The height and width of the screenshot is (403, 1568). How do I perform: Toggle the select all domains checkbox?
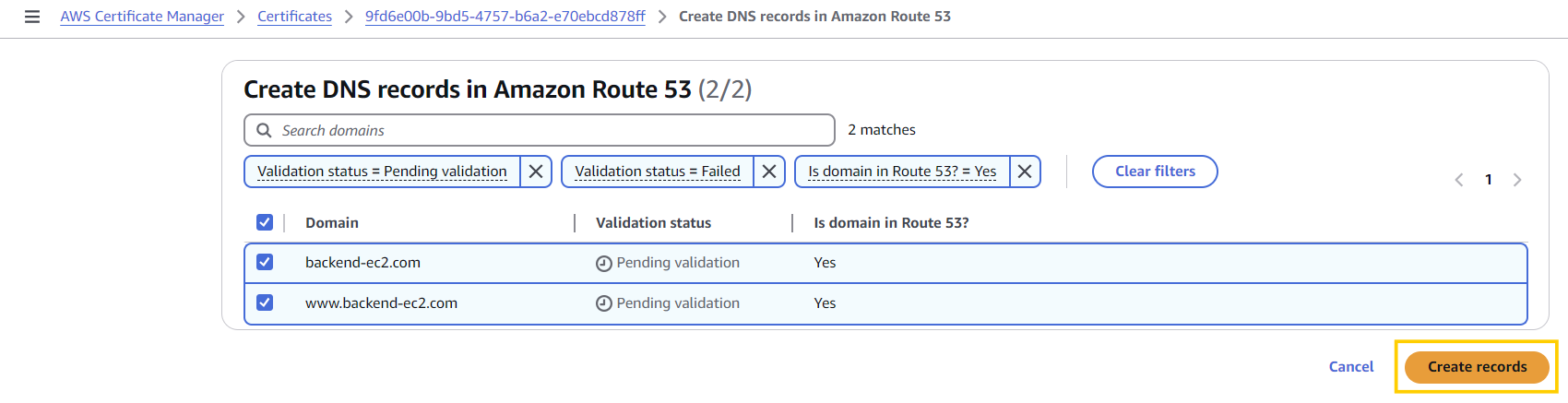tap(265, 222)
